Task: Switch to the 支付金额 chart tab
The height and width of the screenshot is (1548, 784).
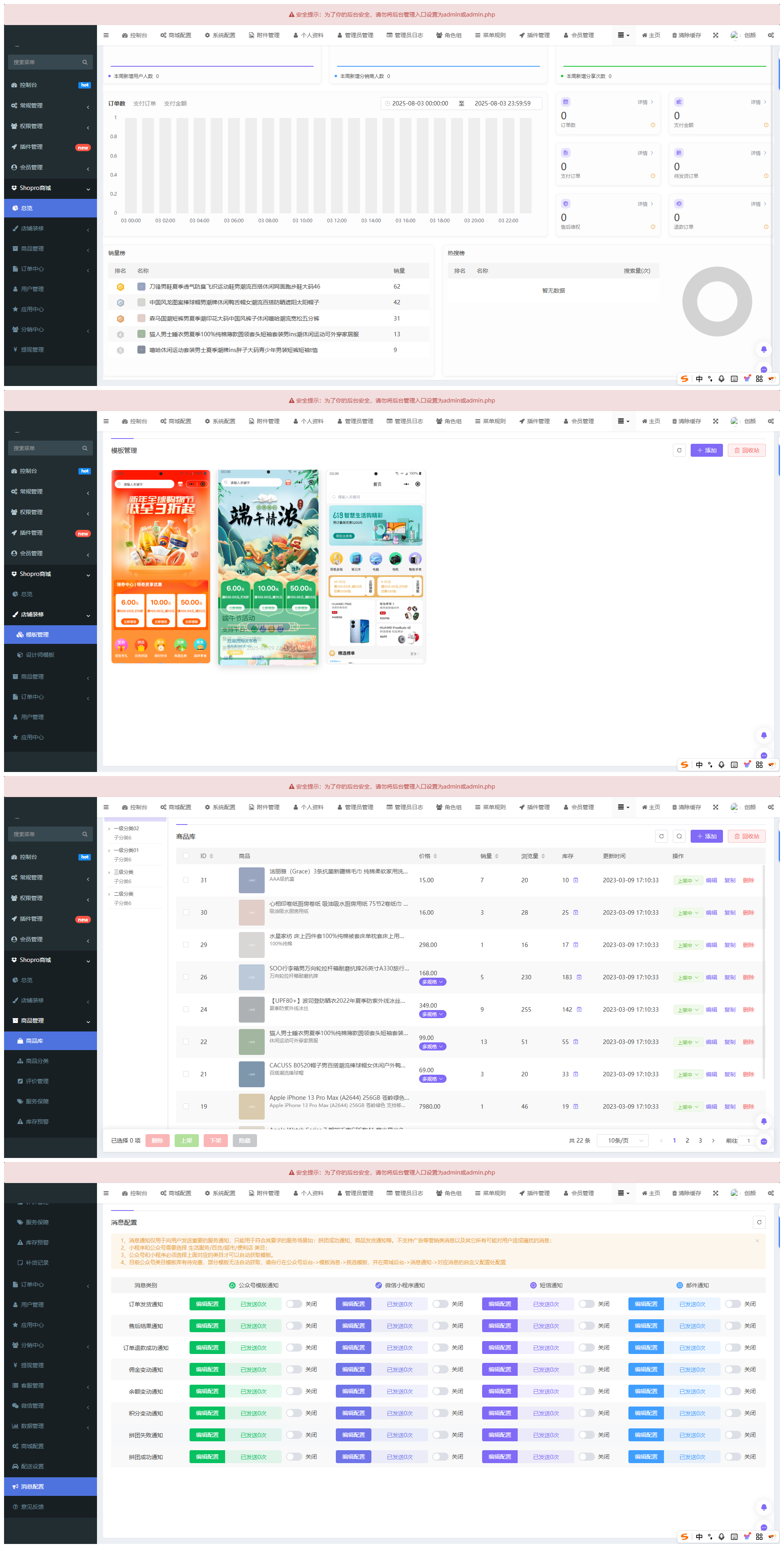Action: (x=175, y=103)
